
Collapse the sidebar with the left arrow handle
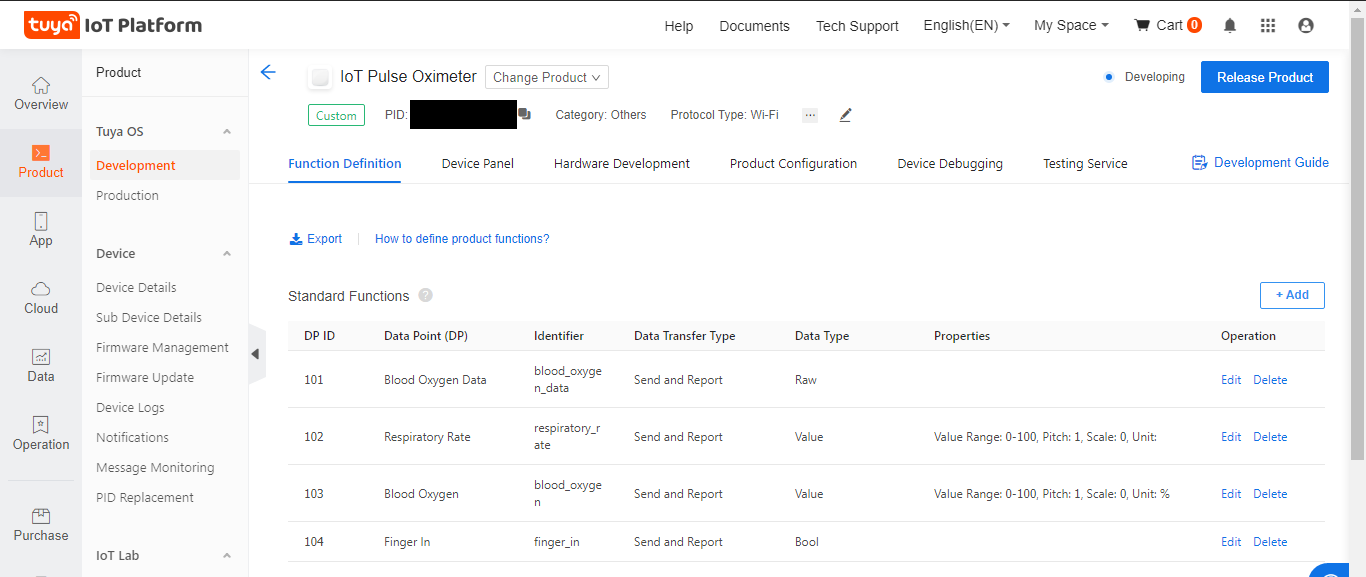255,354
